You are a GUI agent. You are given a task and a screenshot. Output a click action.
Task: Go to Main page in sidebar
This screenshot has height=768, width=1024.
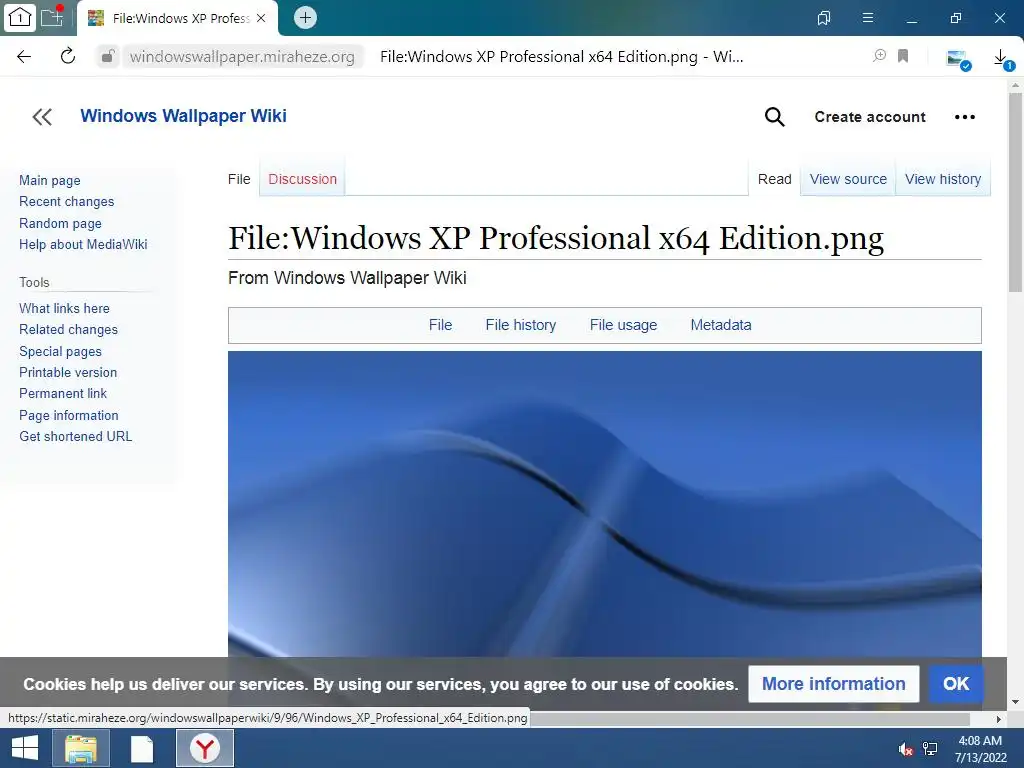pos(50,180)
